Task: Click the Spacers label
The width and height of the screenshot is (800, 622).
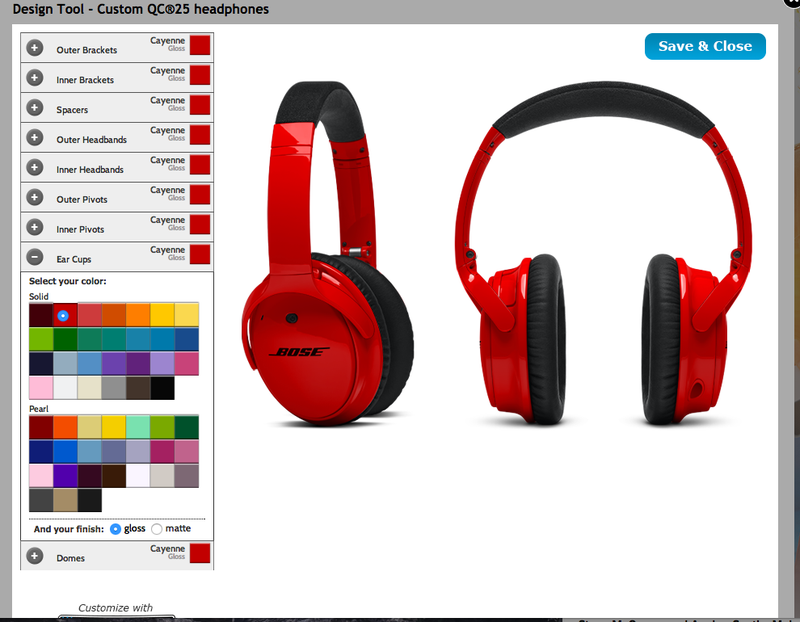Action: tap(72, 110)
